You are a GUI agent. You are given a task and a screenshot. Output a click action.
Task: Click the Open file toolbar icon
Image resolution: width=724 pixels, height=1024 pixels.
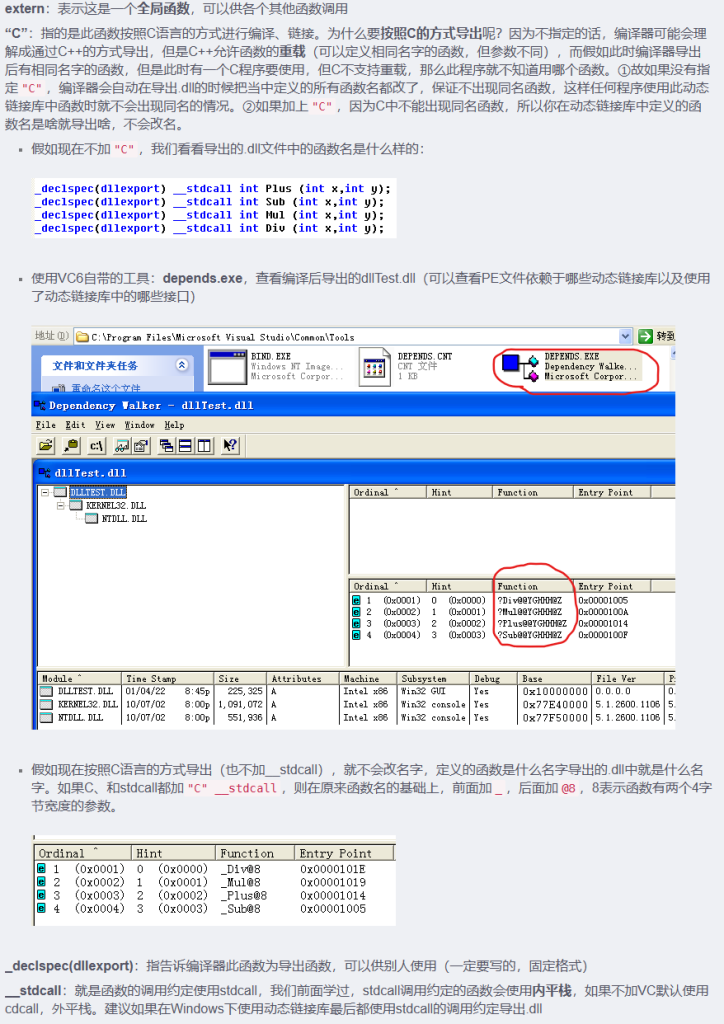(x=45, y=446)
